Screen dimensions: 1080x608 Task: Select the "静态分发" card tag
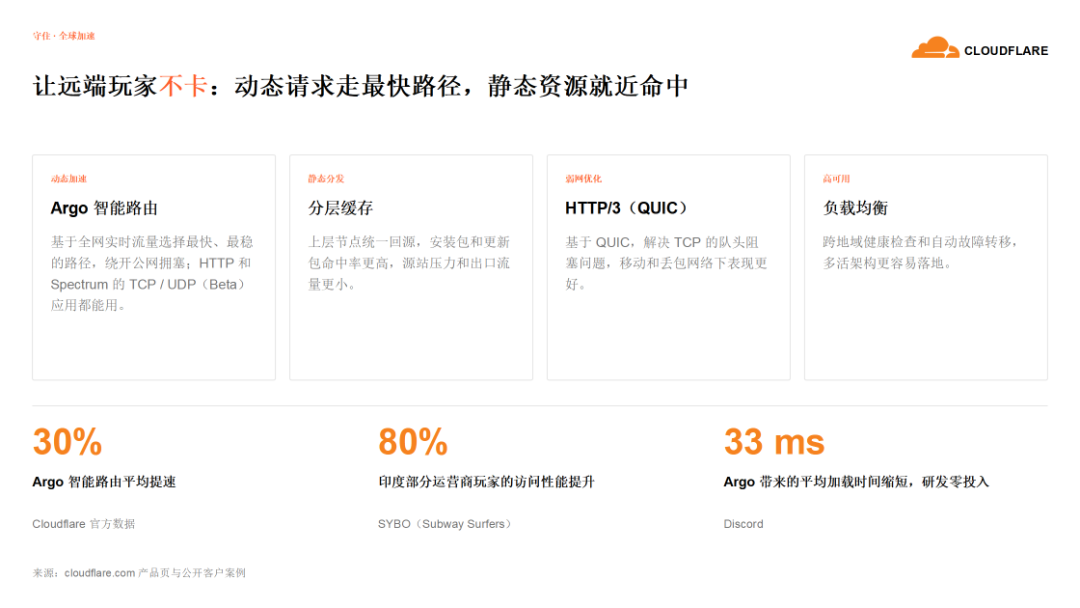[326, 179]
